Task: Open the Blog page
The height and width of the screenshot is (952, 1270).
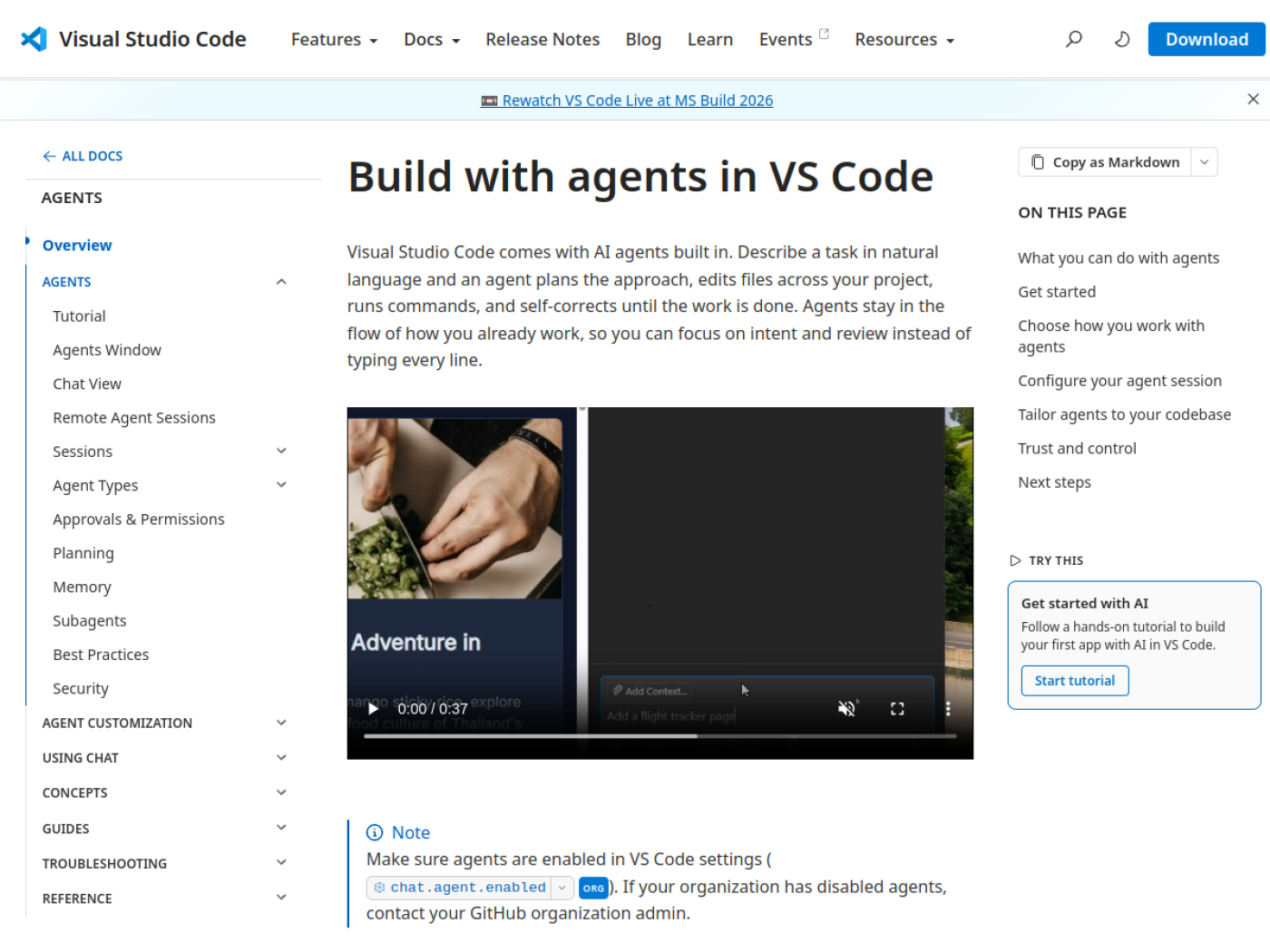Action: tap(643, 39)
